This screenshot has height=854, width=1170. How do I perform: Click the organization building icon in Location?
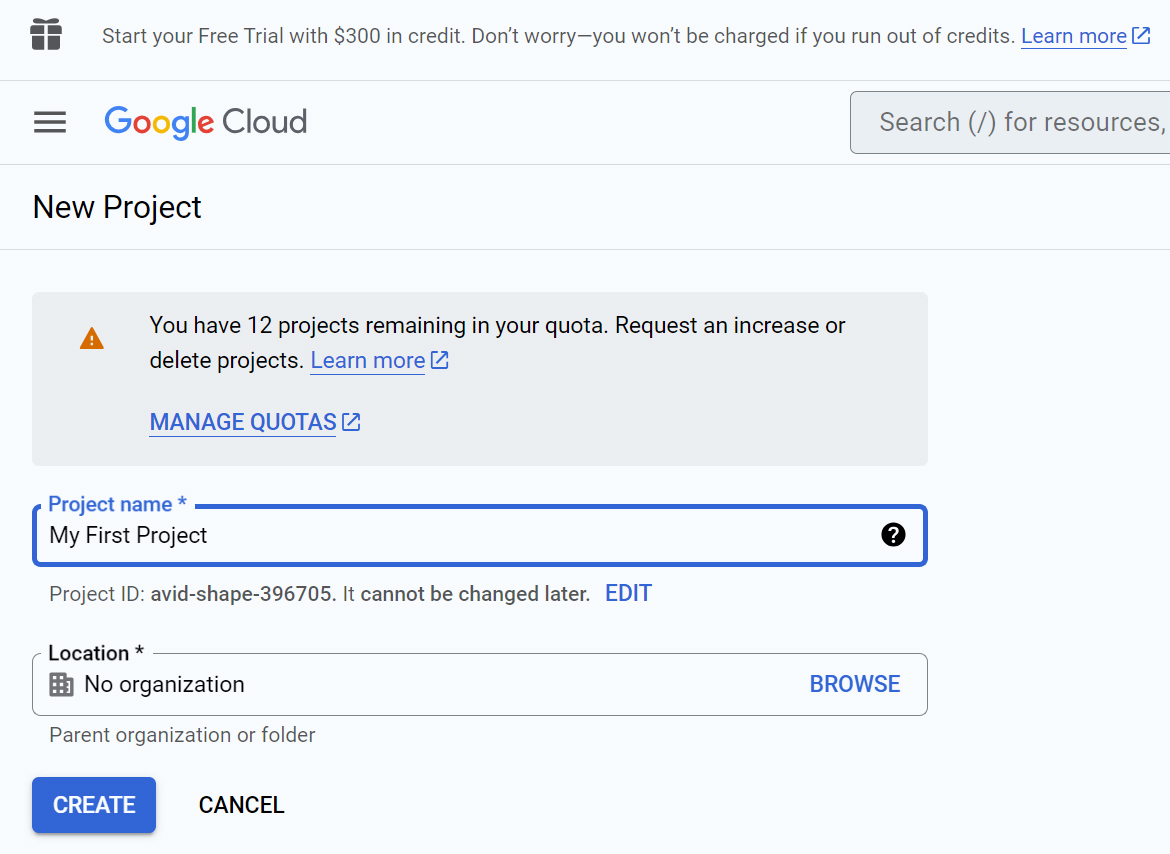(x=61, y=684)
